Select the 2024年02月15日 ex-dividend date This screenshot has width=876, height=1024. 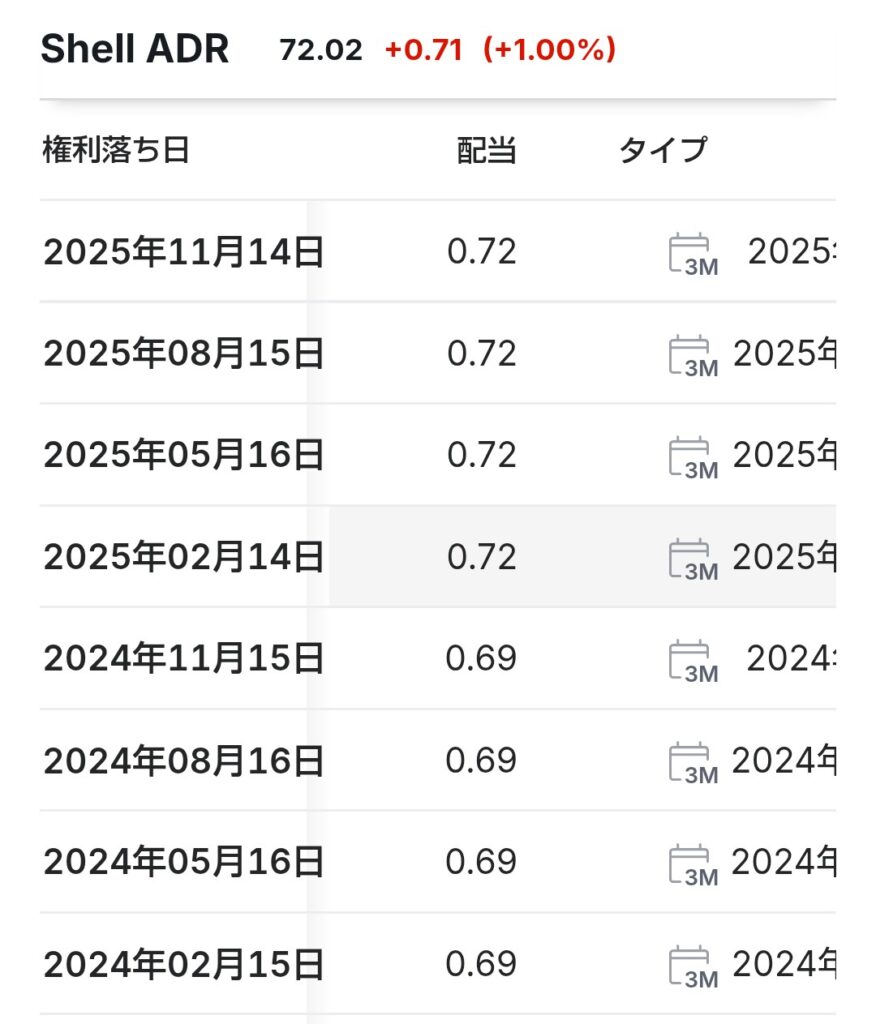click(183, 965)
